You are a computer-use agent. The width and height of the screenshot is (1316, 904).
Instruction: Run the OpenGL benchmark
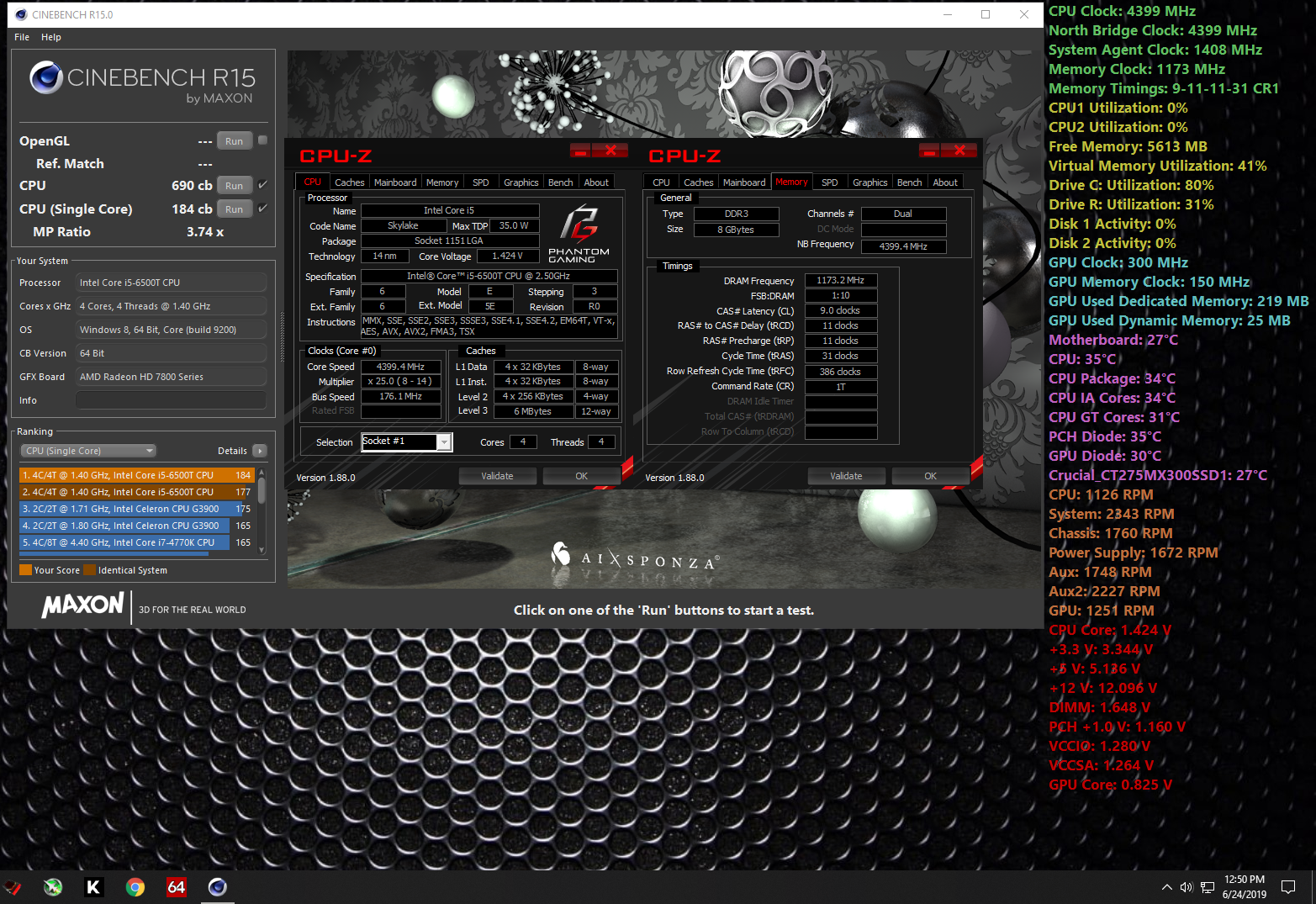(234, 141)
